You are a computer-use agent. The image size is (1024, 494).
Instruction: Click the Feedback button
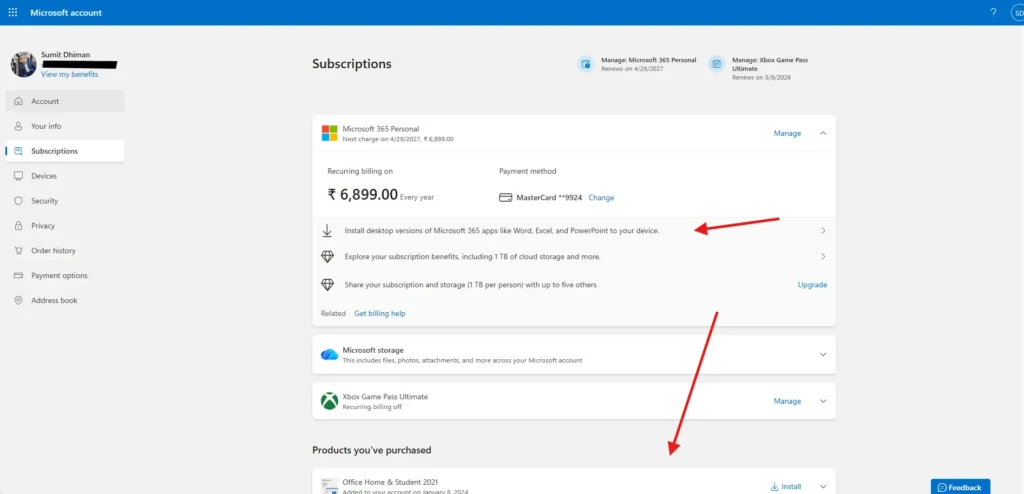point(960,487)
